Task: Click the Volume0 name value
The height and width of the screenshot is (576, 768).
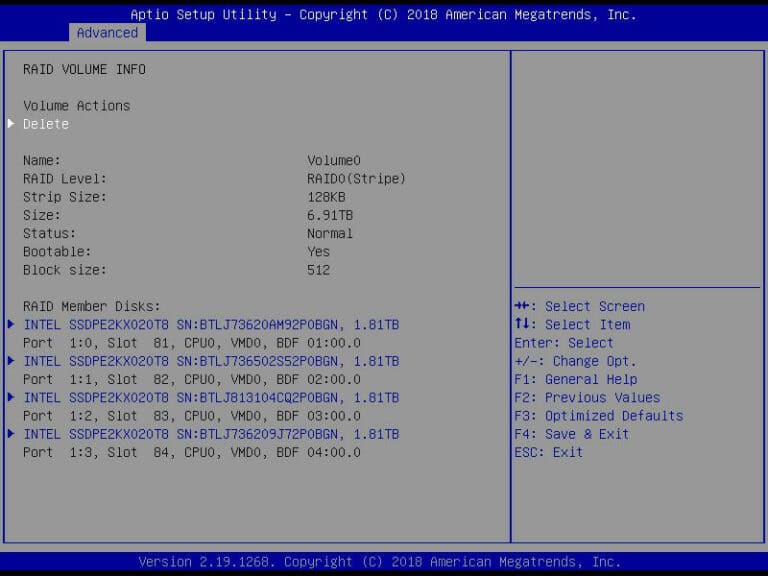Action: pyautogui.click(x=334, y=161)
